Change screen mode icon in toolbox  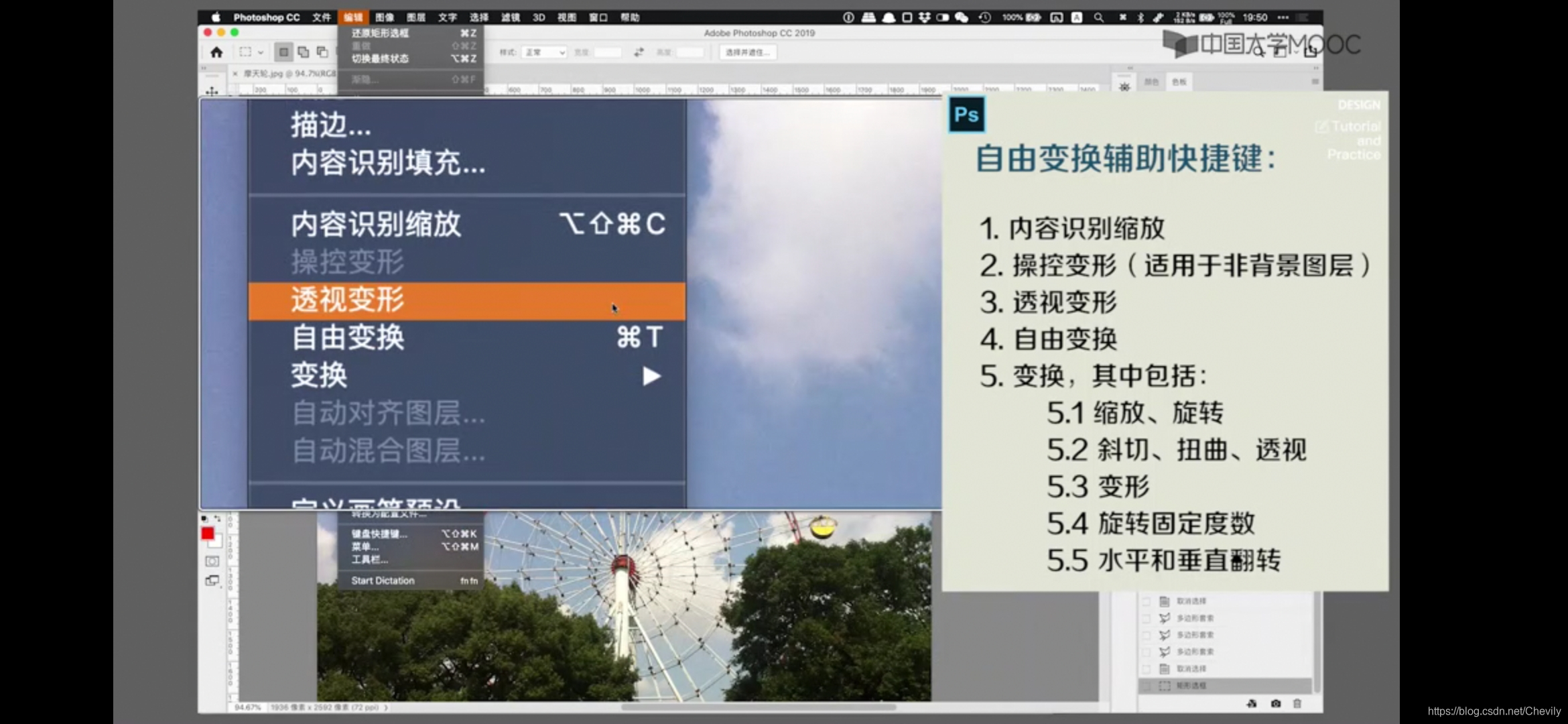pos(212,581)
